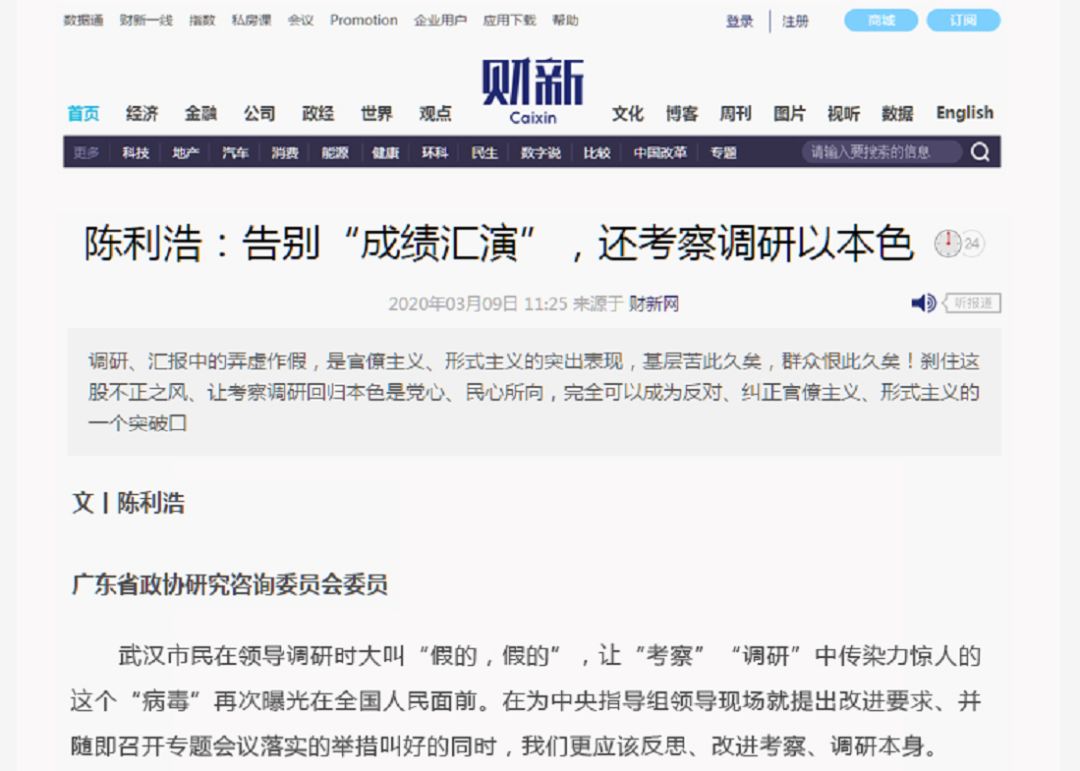The image size is (1080, 771).
Task: Click the 24 comment count bubble
Action: [972, 243]
